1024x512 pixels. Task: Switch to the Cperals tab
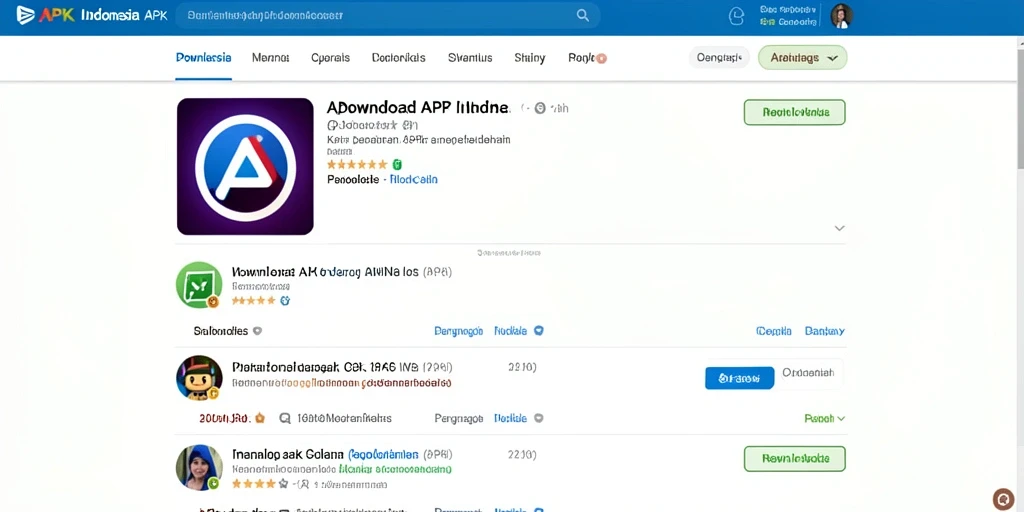pyautogui.click(x=330, y=57)
